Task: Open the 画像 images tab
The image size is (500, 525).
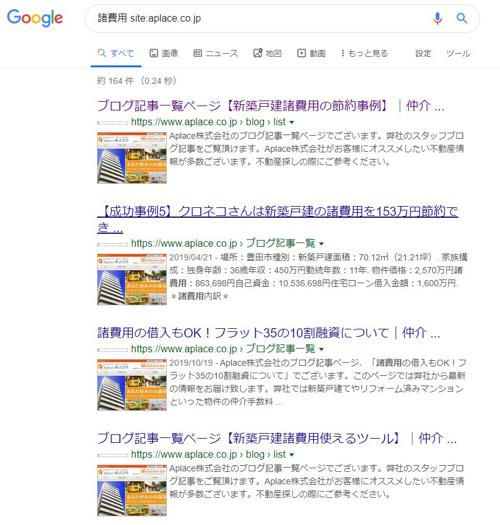Action: click(x=164, y=53)
